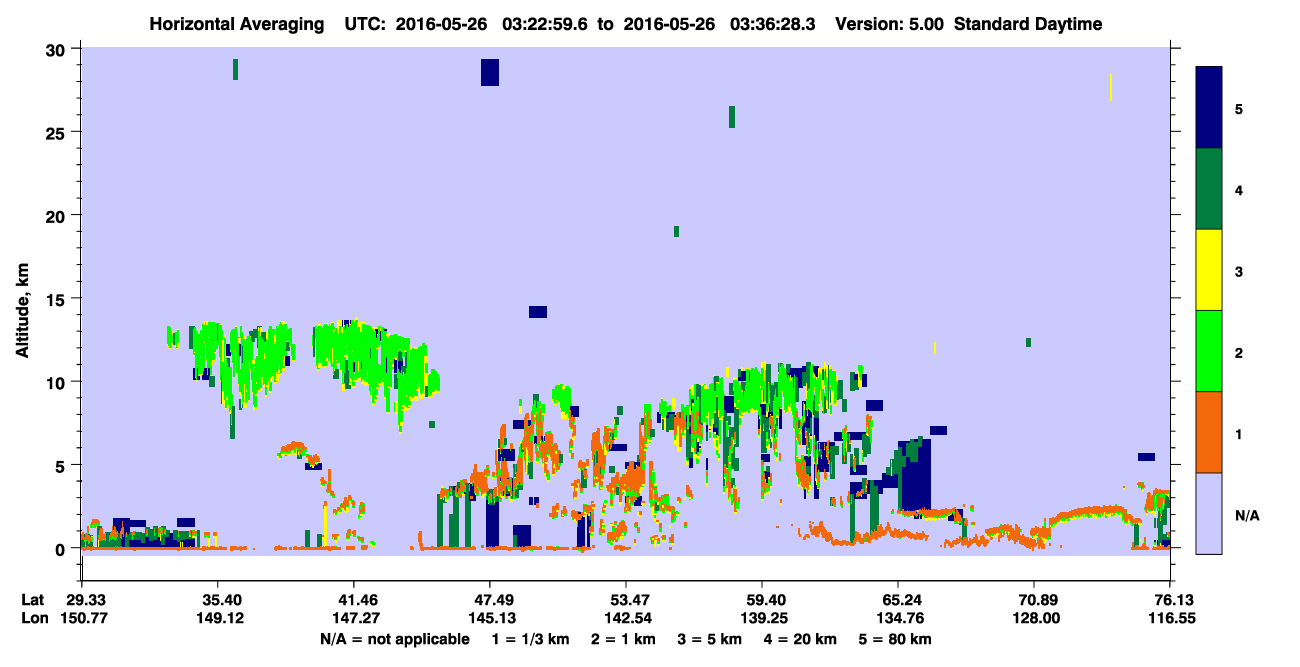Click the end time '03:36:28.3' in title
Screen dimensions: 1300x667
772,24
